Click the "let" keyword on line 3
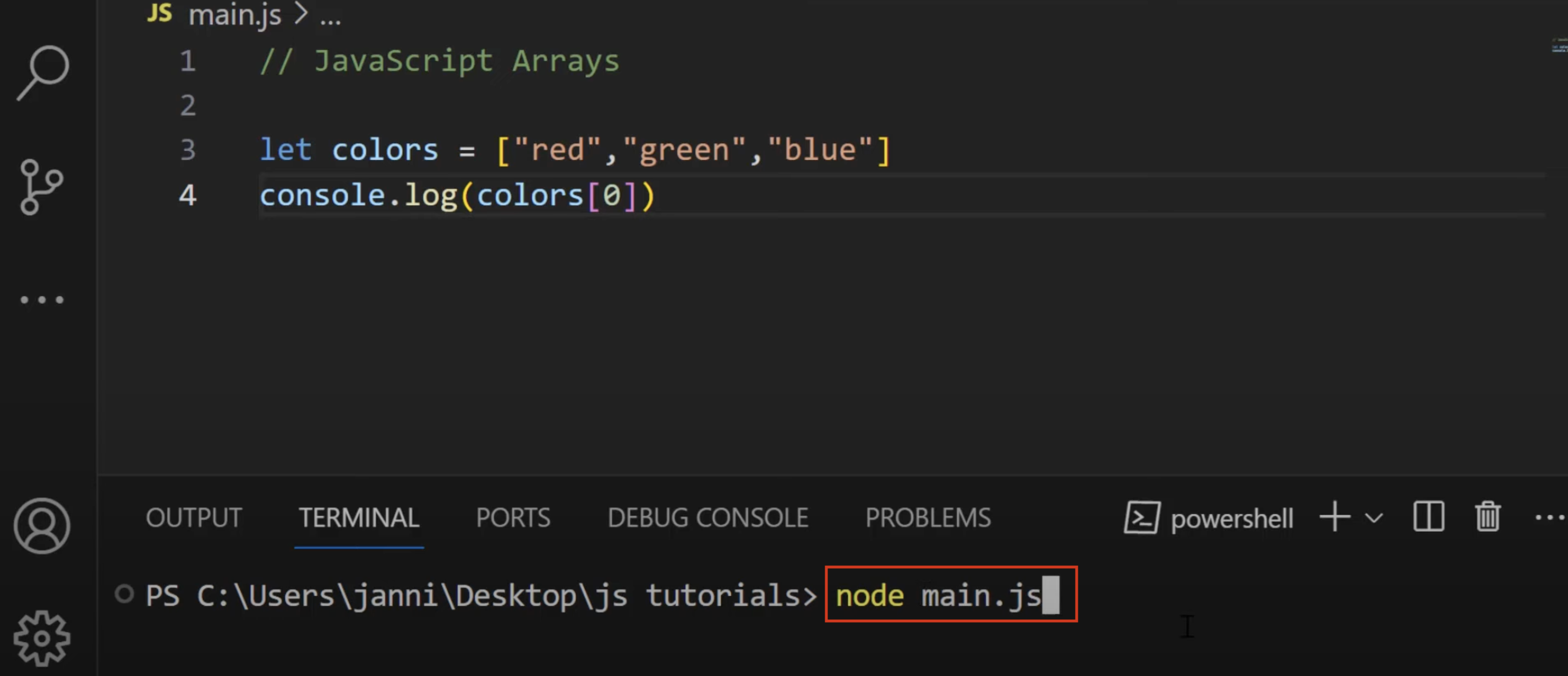The width and height of the screenshot is (1568, 676). pos(286,150)
